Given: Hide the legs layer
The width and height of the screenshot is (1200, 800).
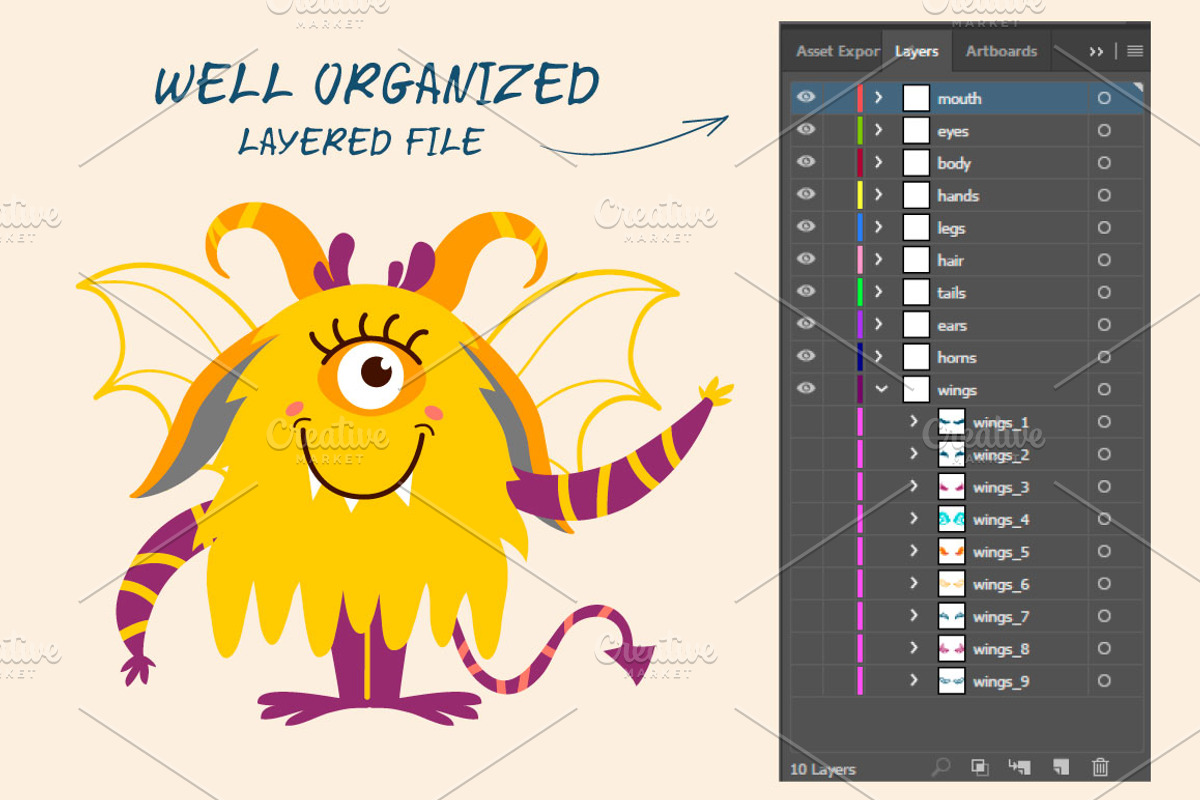Looking at the screenshot, I should pos(806,227).
